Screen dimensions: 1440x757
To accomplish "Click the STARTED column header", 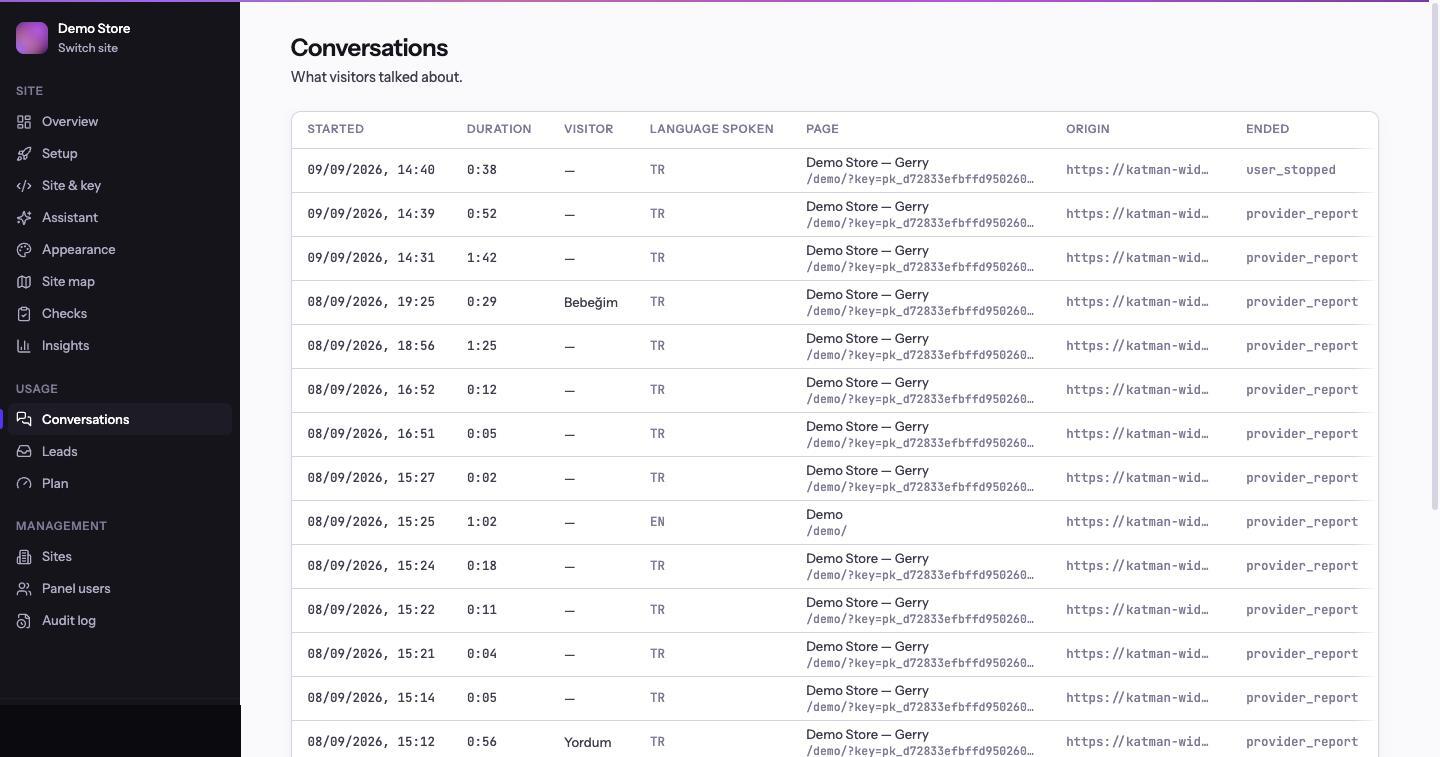I will coord(335,129).
